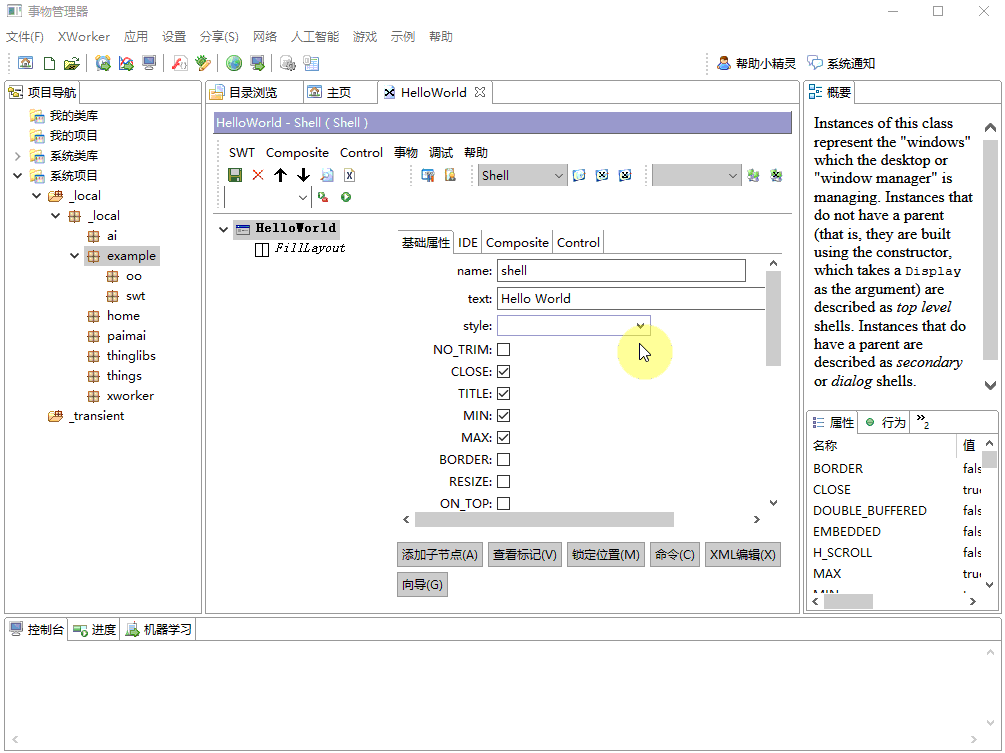Click the home icon in main toolbar
This screenshot has height=753, width=1005.
26,63
